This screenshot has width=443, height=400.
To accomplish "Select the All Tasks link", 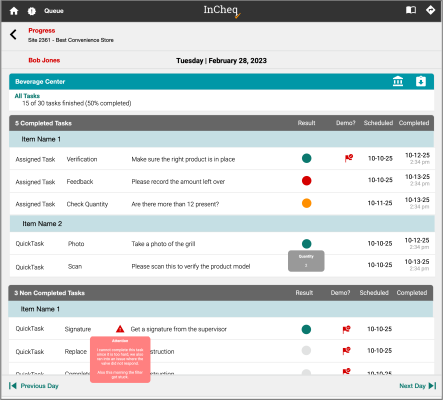I will coord(27,96).
